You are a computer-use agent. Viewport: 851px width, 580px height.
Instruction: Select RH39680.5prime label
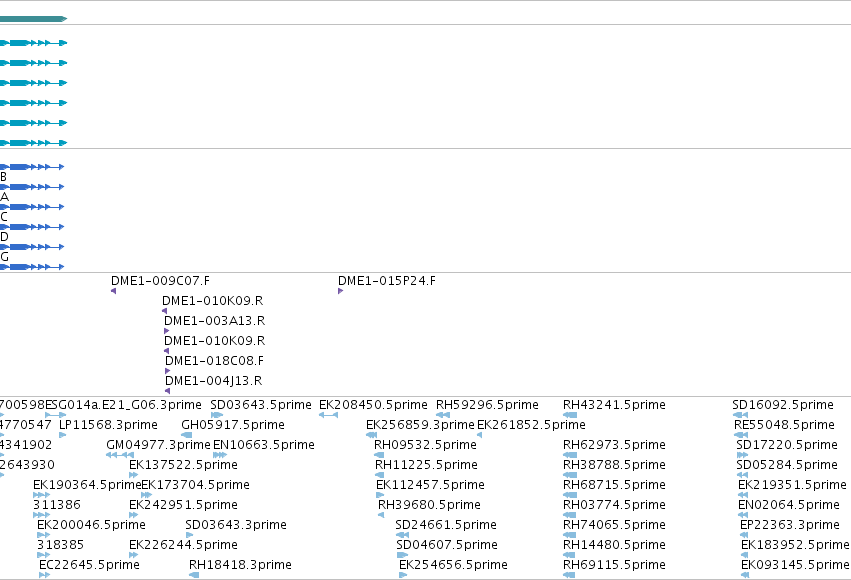tap(429, 505)
